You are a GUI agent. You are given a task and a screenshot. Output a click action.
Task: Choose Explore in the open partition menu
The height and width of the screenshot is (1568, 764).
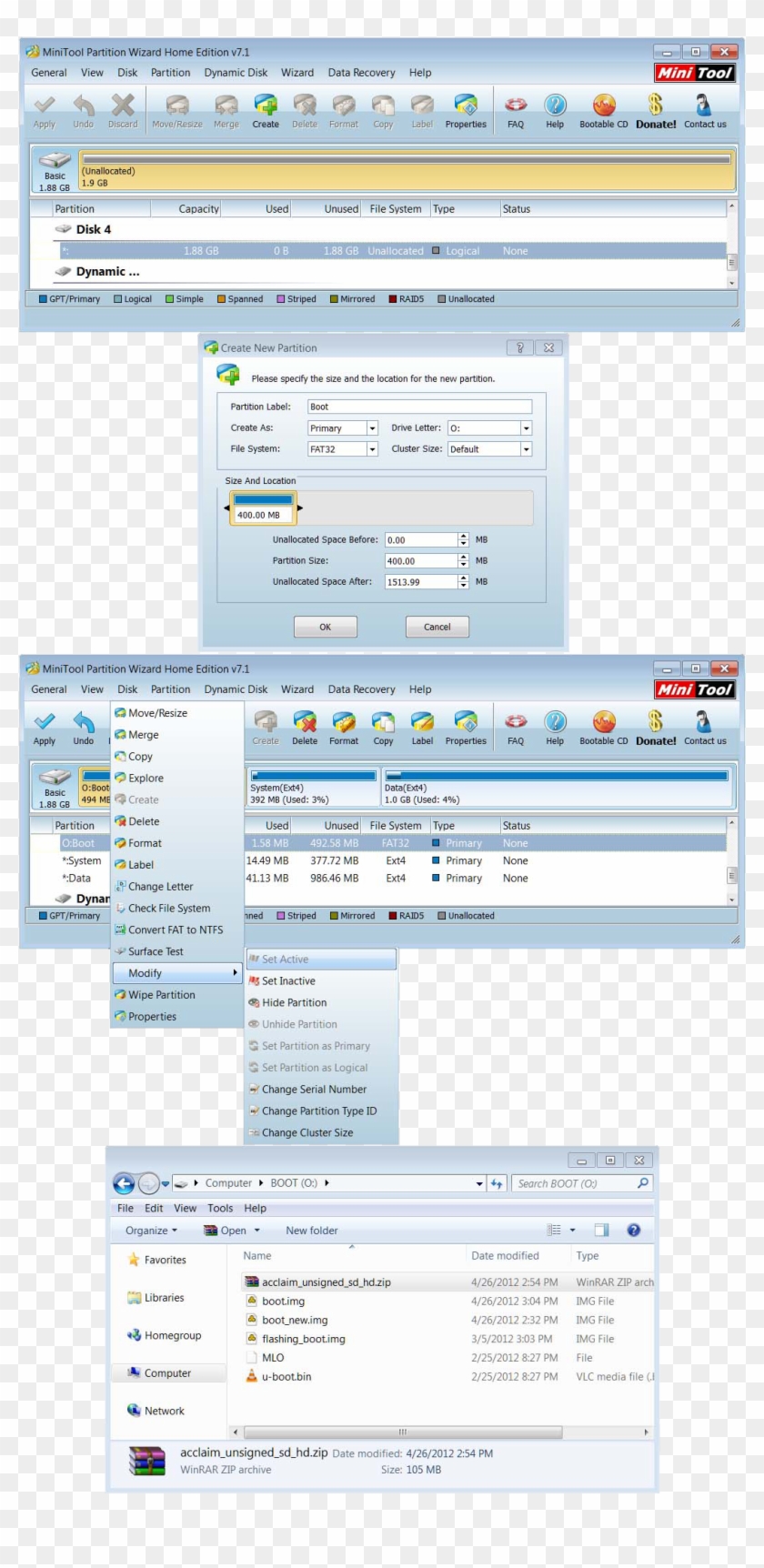pyautogui.click(x=176, y=779)
